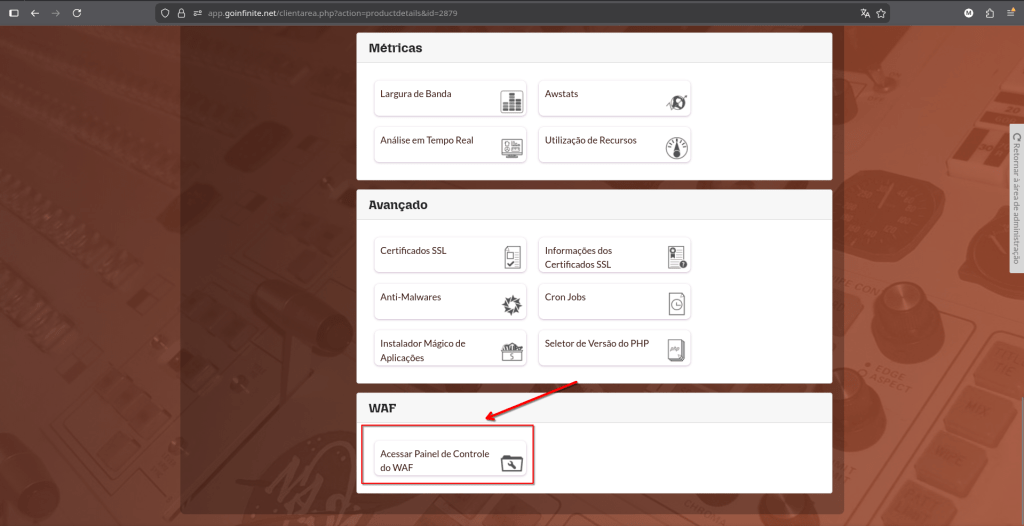Open Análise em Tempo Real monitor icon

pyautogui.click(x=511, y=147)
